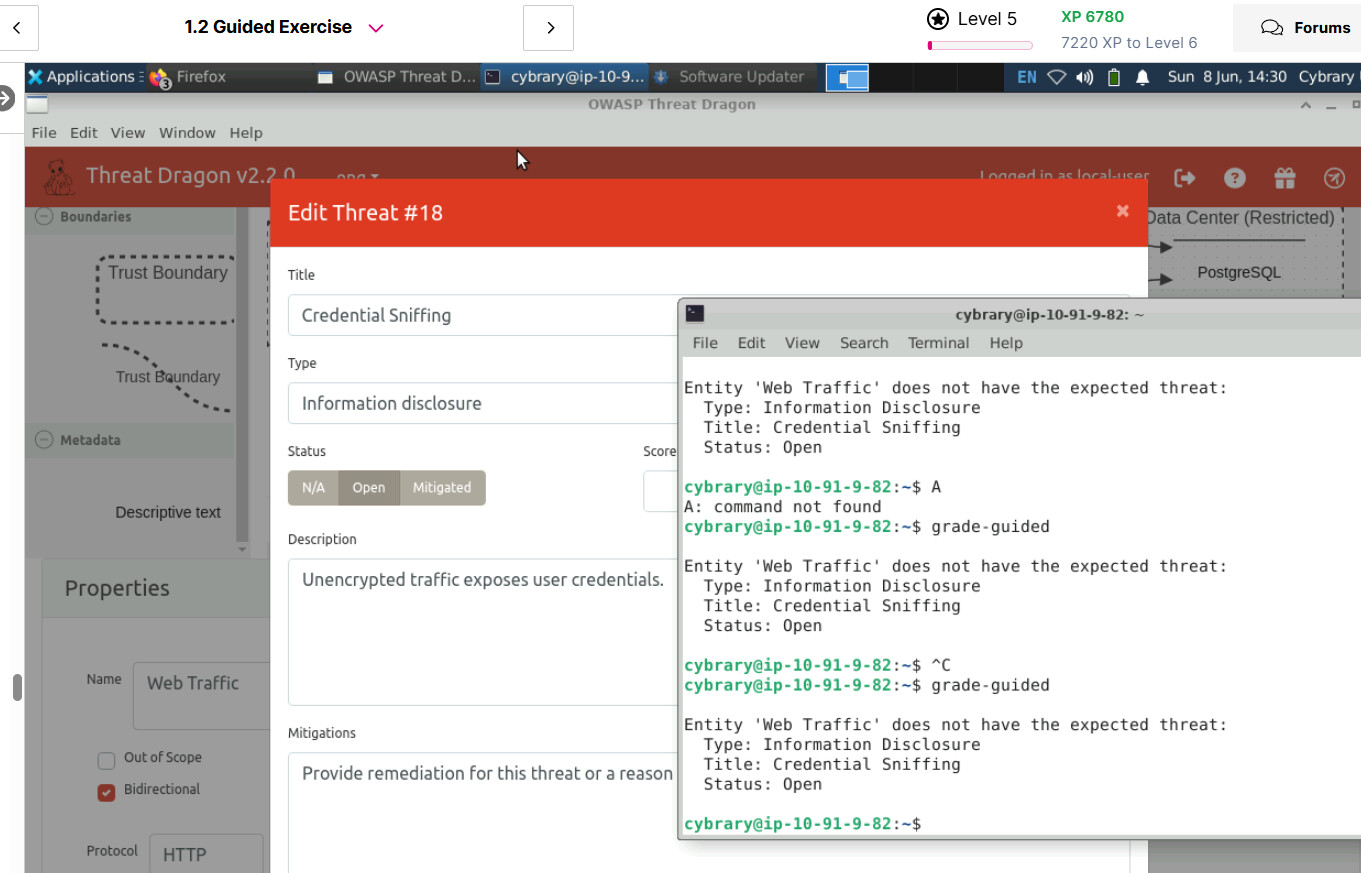Viewport: 1361px width, 873px height.
Task: Enable the Out of Scope checkbox
Action: tap(107, 760)
